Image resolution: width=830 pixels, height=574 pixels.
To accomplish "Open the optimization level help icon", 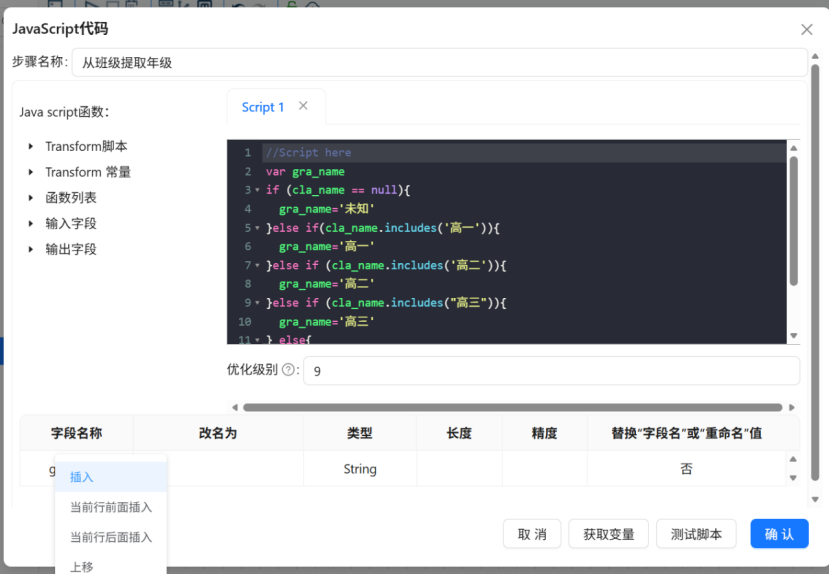I will (288, 370).
